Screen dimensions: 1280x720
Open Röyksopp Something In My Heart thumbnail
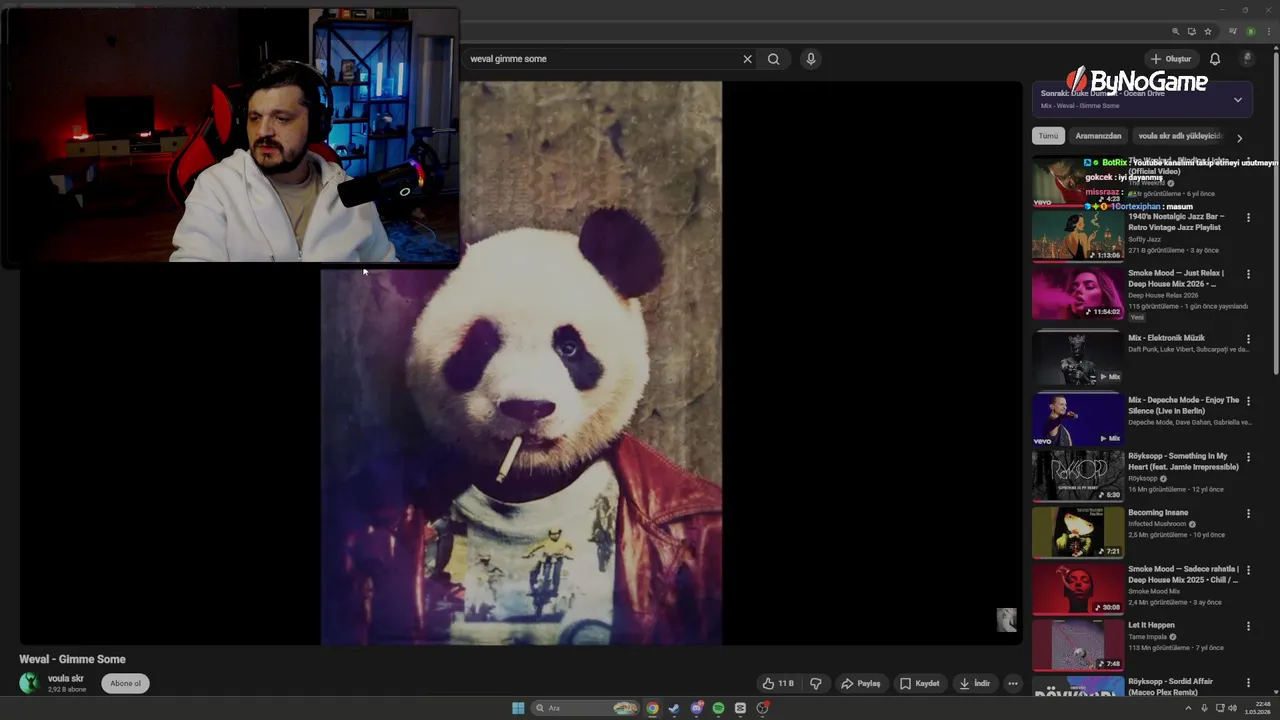1078,476
